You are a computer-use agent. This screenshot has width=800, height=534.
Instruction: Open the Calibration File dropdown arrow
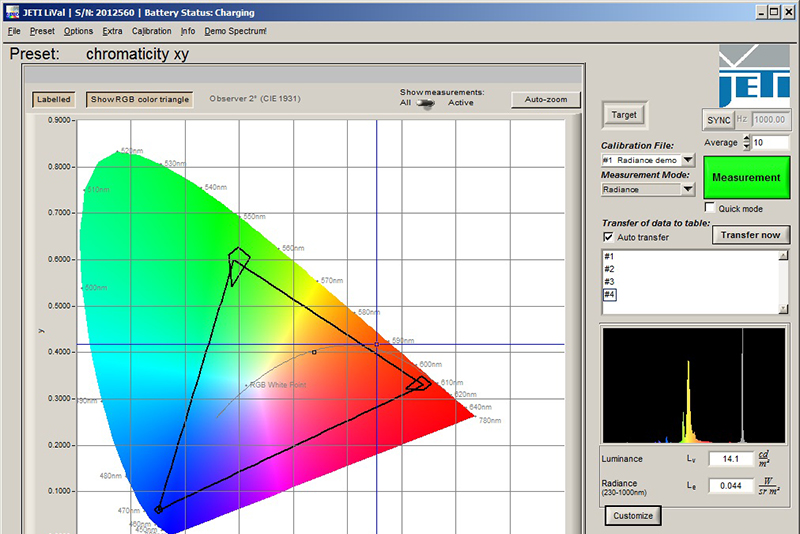688,160
